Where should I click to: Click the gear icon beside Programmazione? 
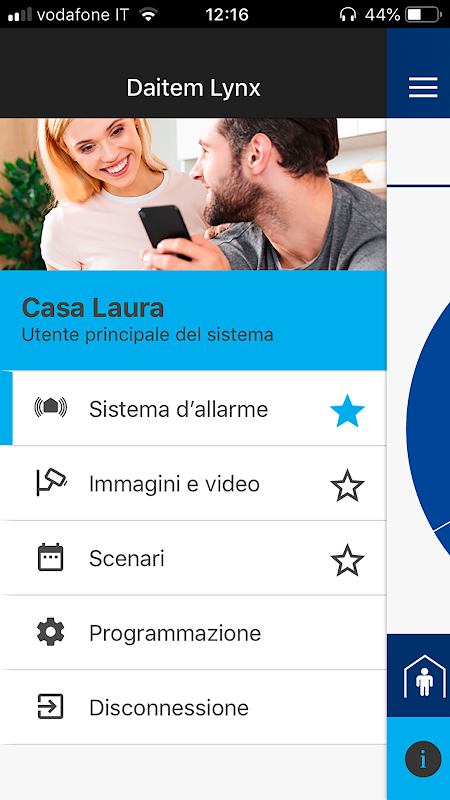click(x=51, y=633)
